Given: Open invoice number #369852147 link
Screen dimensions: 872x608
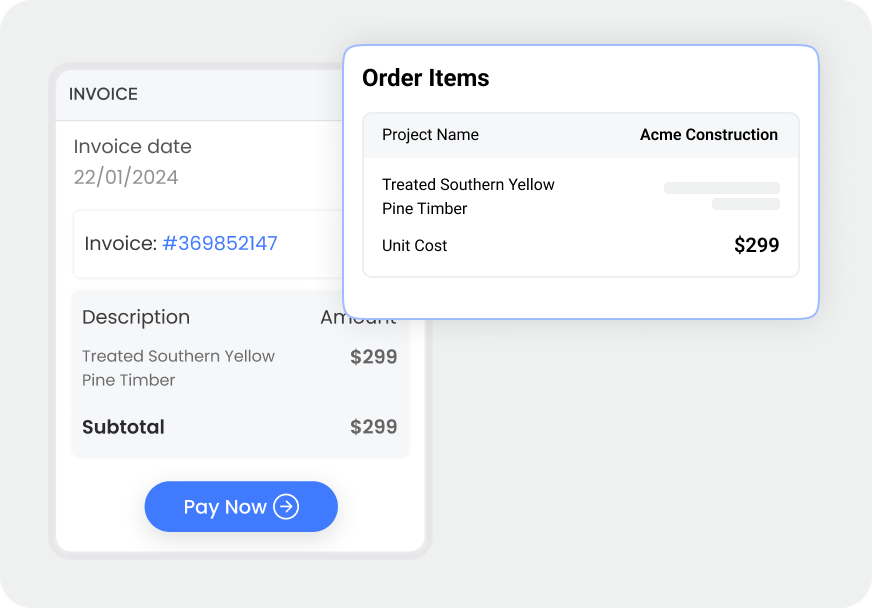Looking at the screenshot, I should pos(220,243).
